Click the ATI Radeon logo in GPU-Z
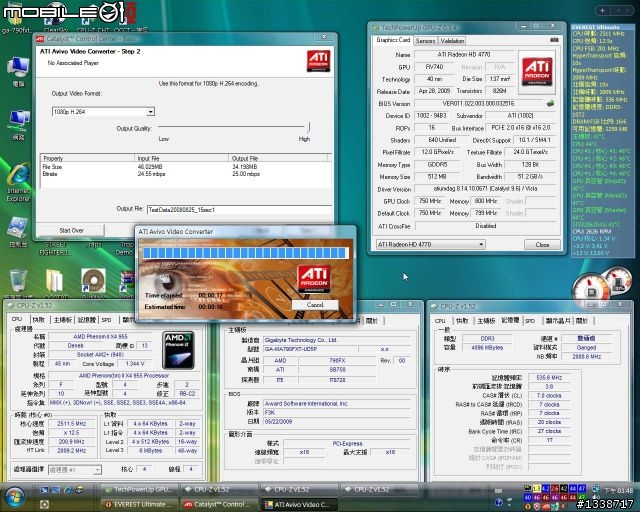The image size is (640, 512). click(537, 72)
